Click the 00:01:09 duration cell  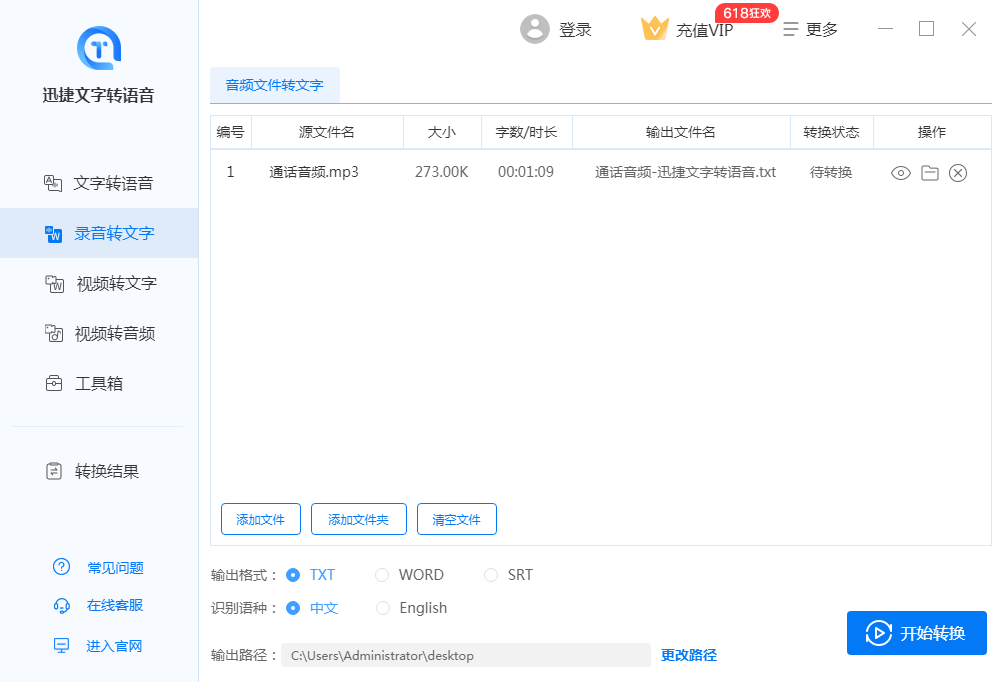(526, 172)
